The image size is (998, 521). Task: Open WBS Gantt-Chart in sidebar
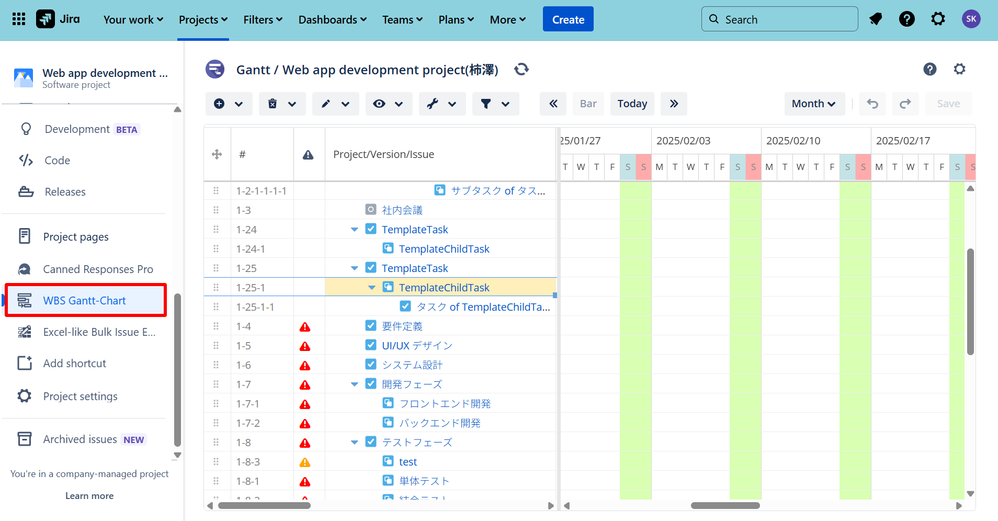click(x=86, y=300)
